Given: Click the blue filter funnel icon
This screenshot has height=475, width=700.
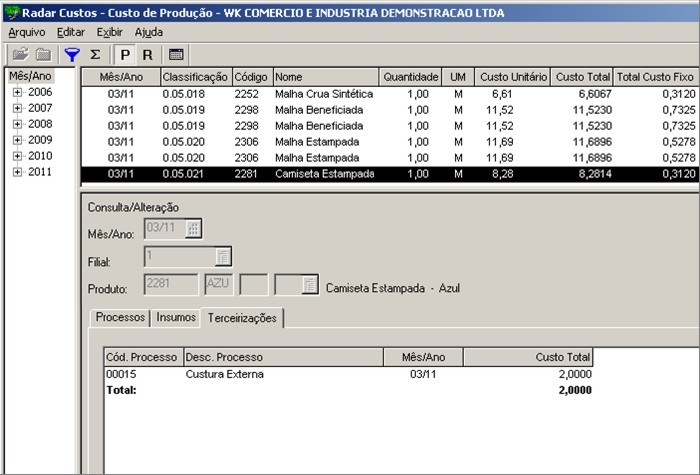Looking at the screenshot, I should tap(71, 55).
